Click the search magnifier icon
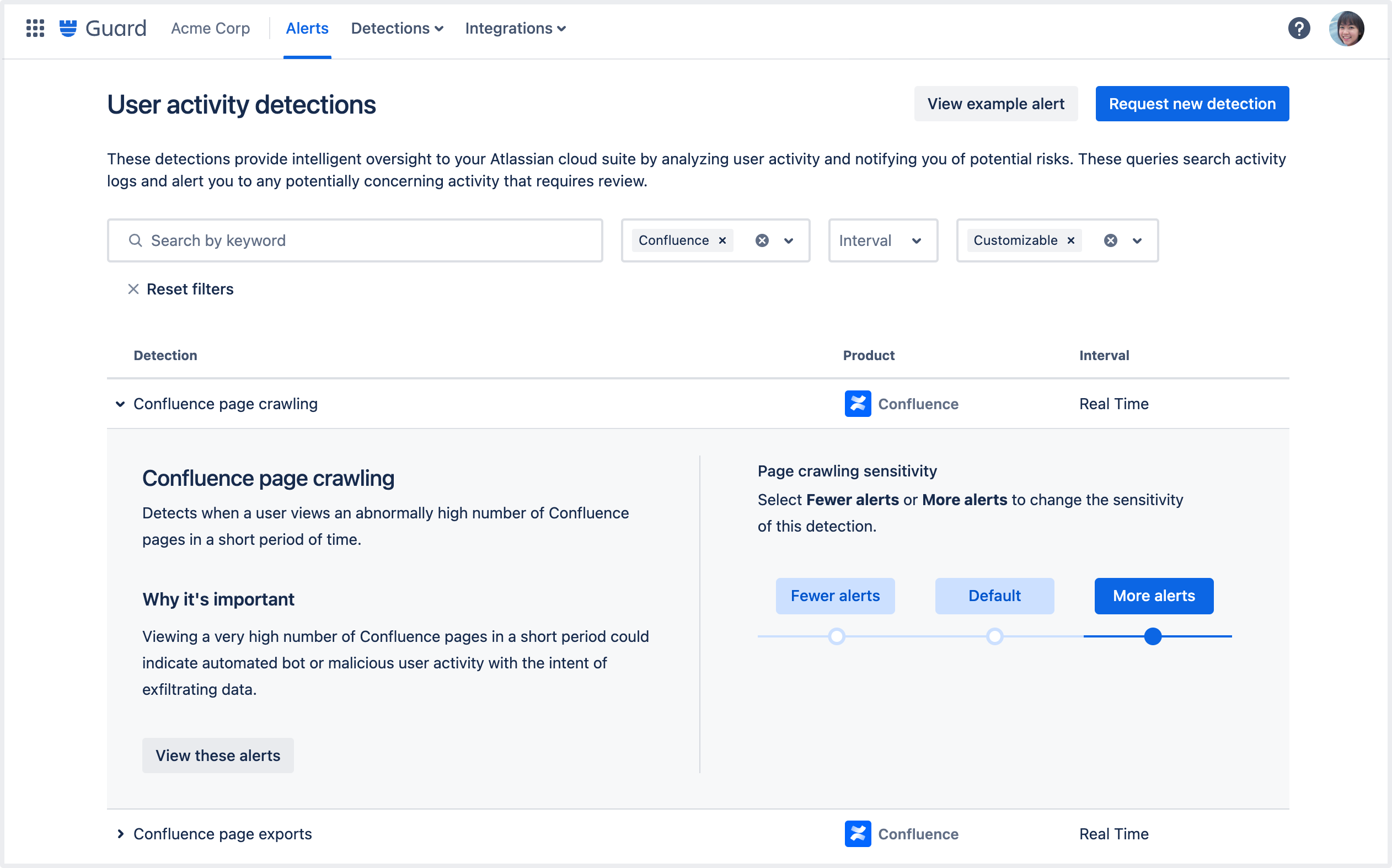1392x868 pixels. pyautogui.click(x=136, y=240)
